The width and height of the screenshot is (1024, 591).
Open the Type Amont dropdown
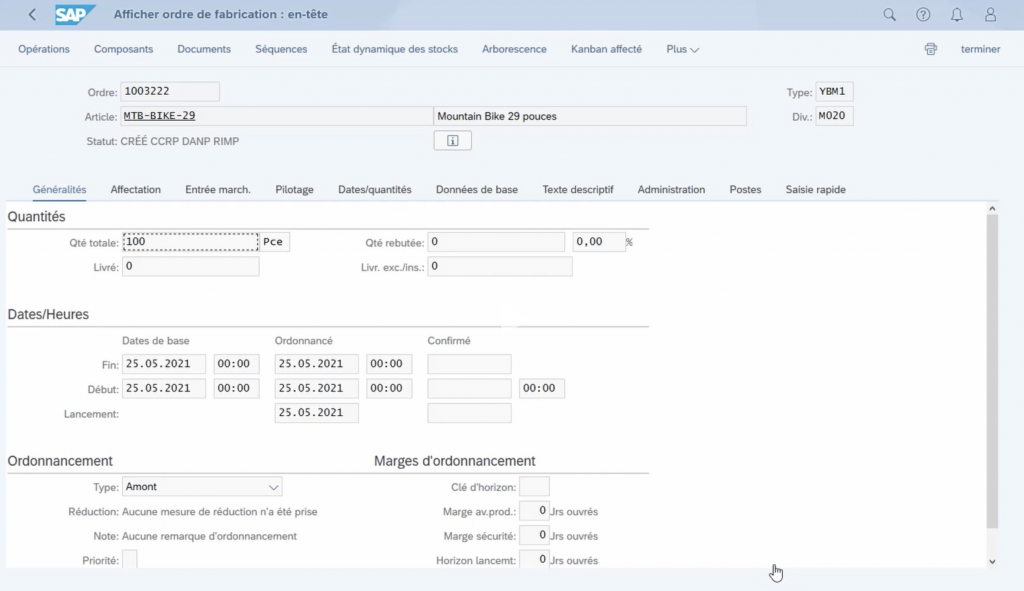pyautogui.click(x=202, y=487)
